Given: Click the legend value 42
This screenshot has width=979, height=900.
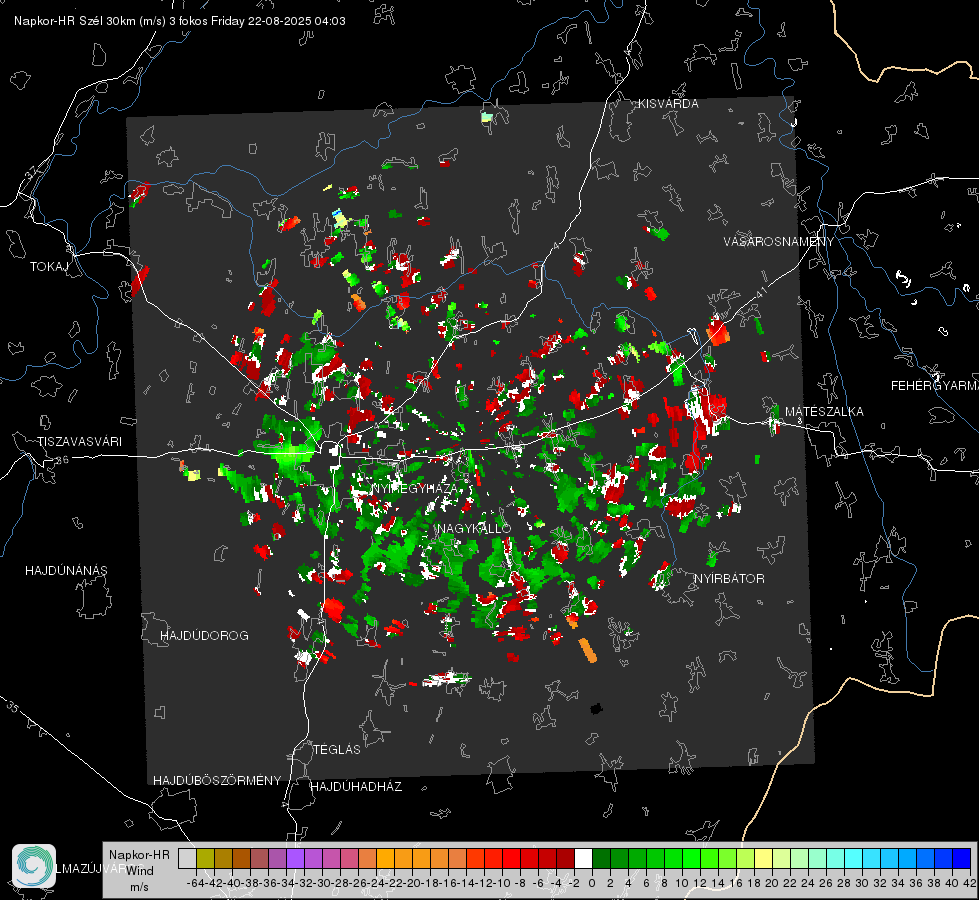Looking at the screenshot, I should [969, 883].
